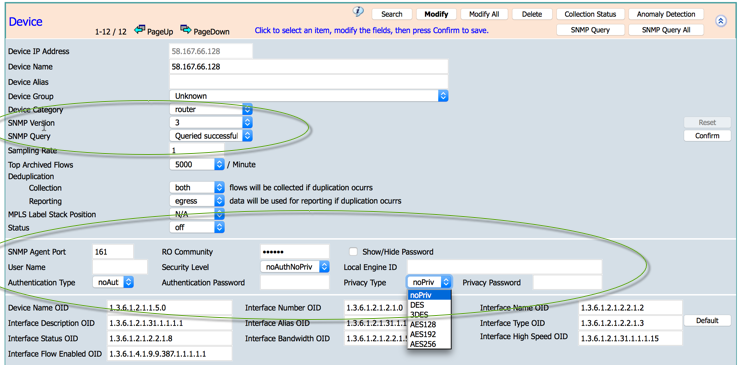Run SNMP Query All
The height and width of the screenshot is (365, 740).
click(666, 30)
